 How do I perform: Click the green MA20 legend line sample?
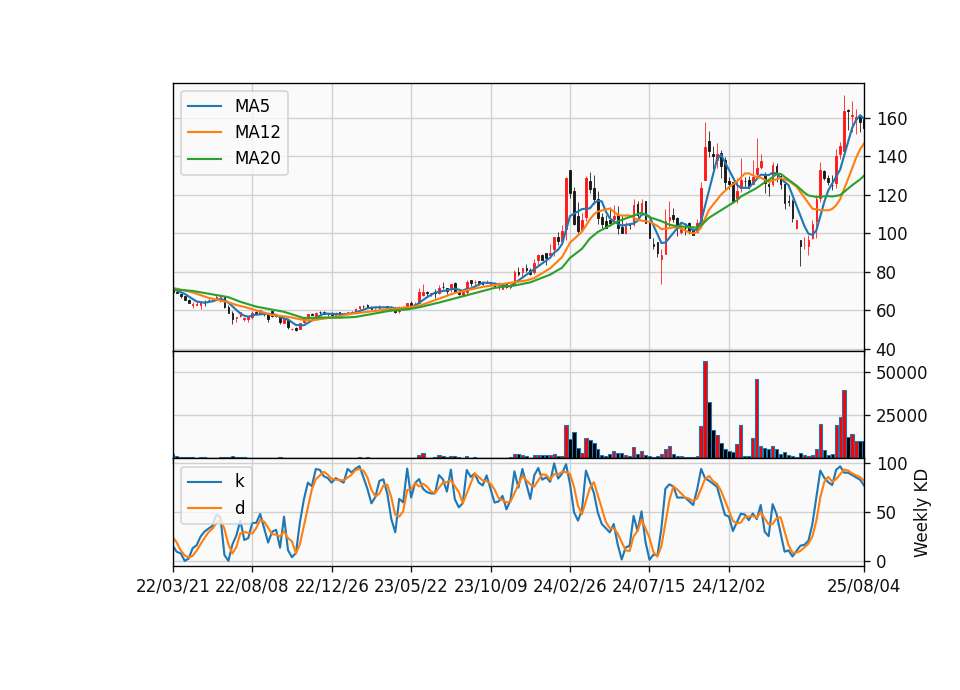[x=204, y=159]
